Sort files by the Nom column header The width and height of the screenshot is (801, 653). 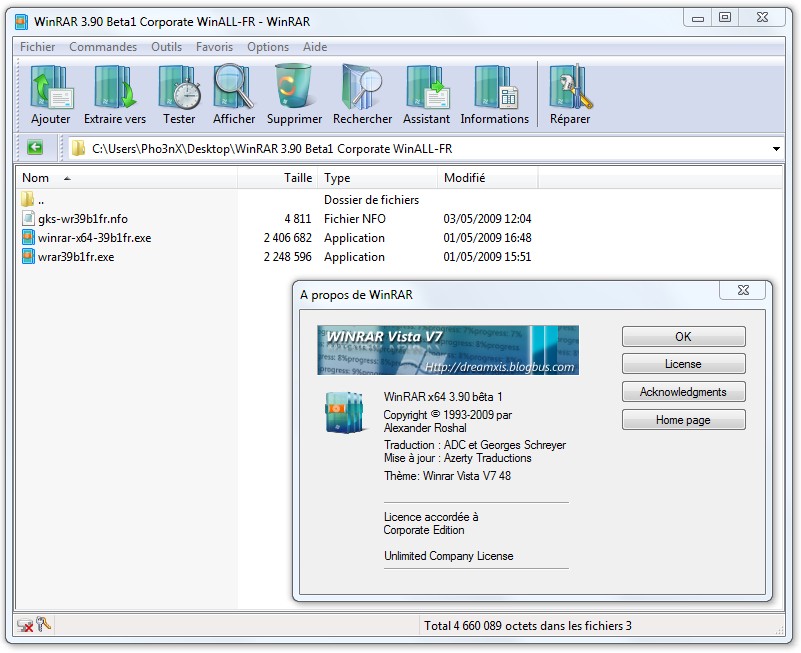pos(36,178)
